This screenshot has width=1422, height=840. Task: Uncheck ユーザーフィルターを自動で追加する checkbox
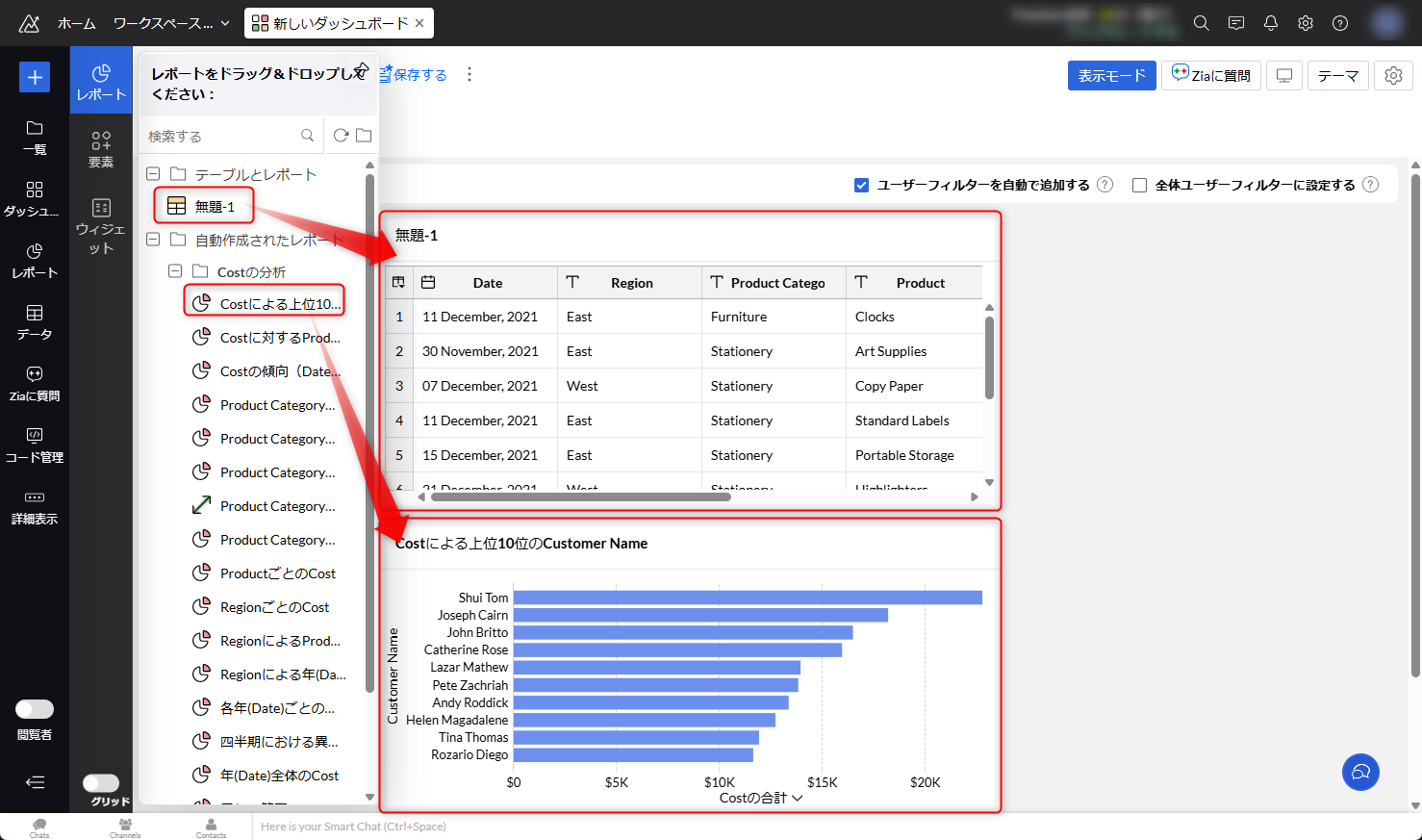coord(862,185)
